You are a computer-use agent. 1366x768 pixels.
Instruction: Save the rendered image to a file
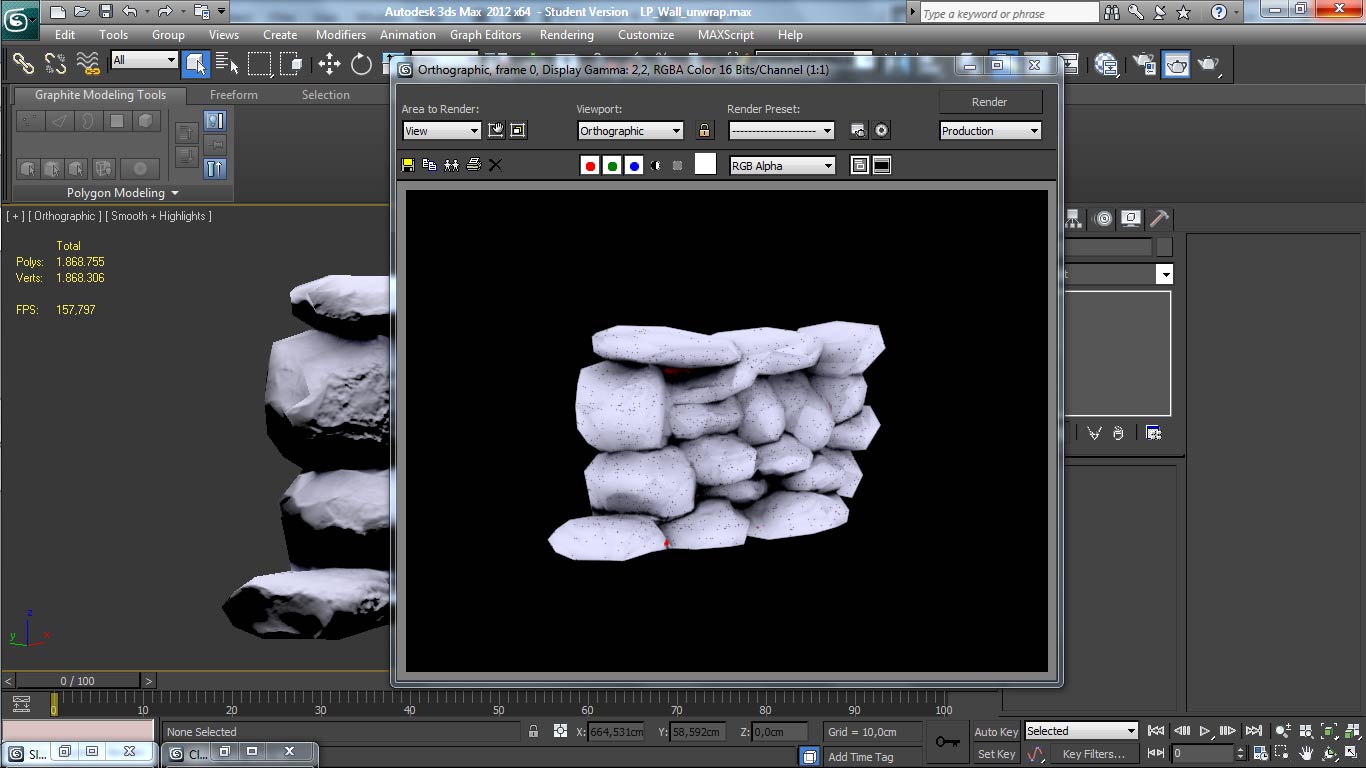[408, 165]
